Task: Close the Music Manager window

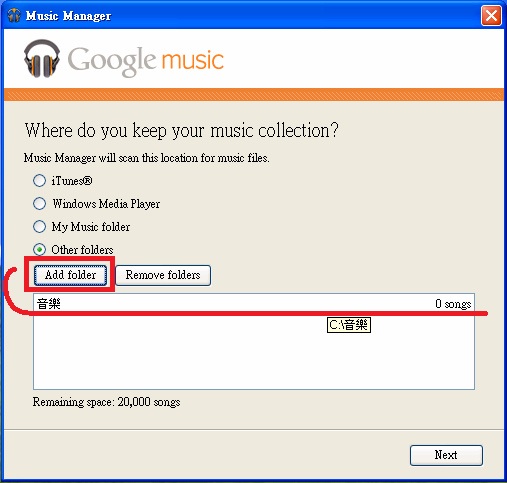Action: [491, 15]
